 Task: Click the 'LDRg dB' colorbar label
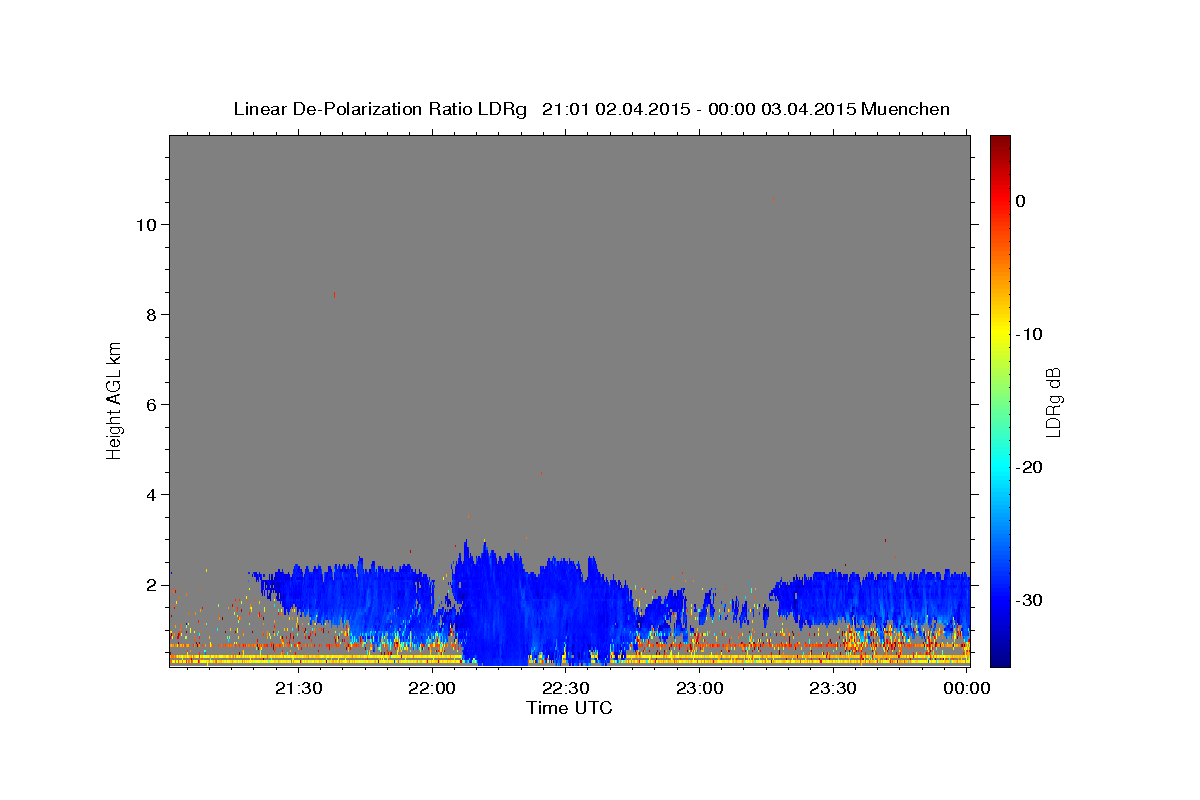1052,402
